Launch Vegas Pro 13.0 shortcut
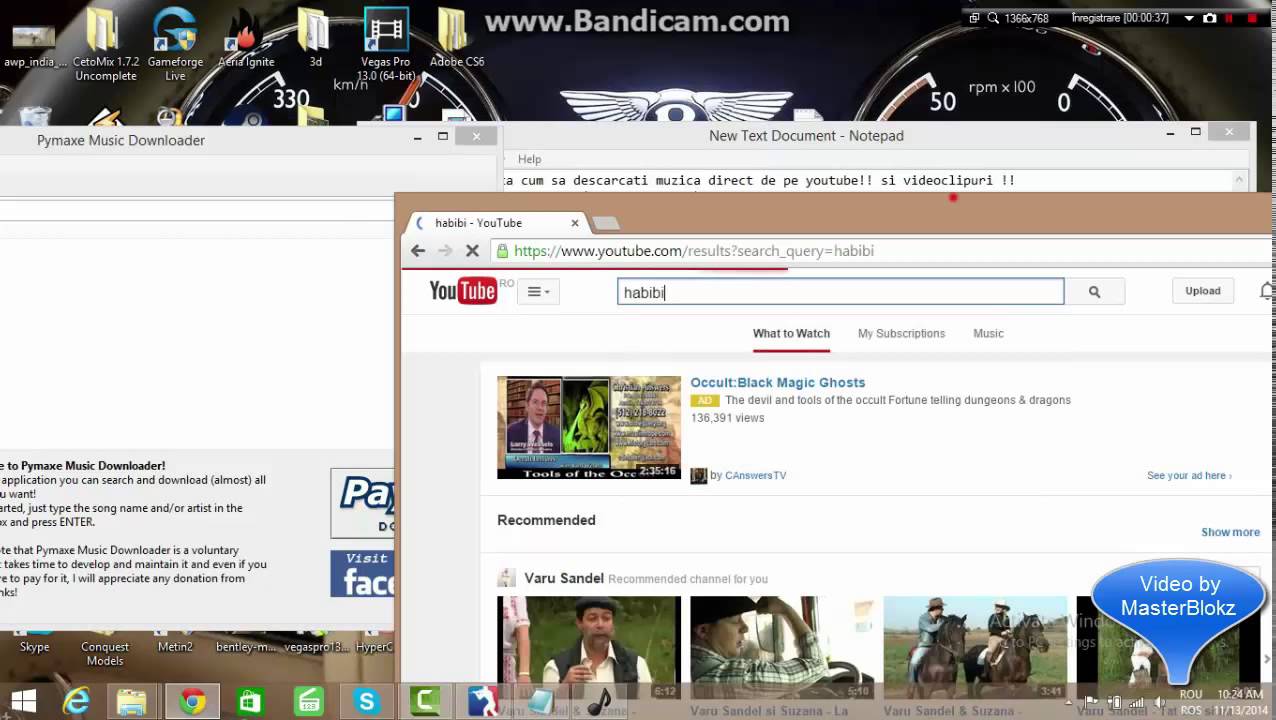Screen dimensions: 1276x720 (385, 45)
